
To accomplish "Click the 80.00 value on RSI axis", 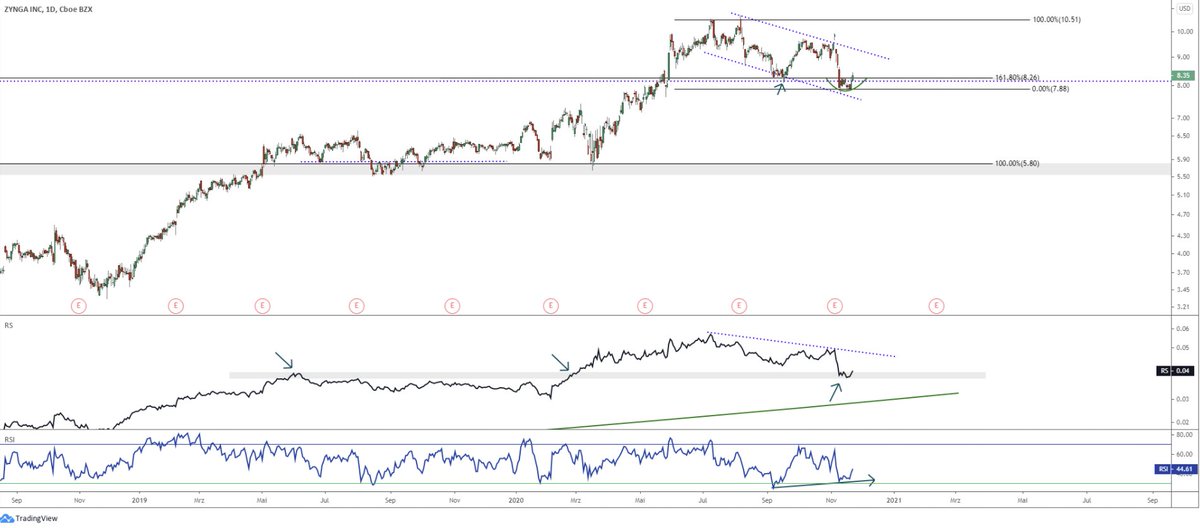I will tap(1185, 436).
